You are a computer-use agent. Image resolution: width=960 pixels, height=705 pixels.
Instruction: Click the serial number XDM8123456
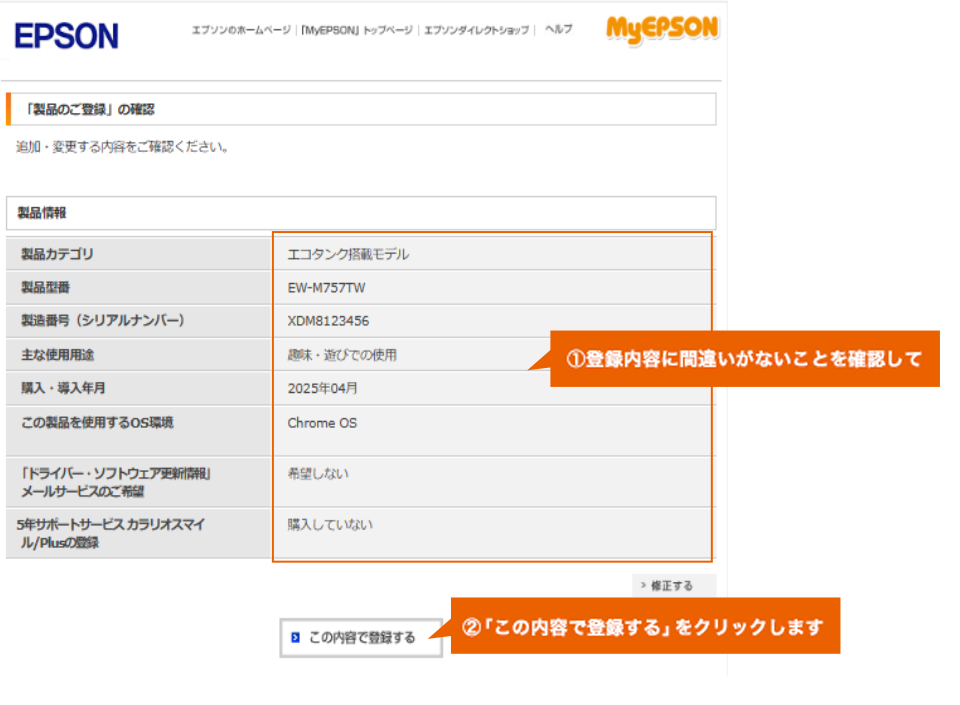point(328,321)
